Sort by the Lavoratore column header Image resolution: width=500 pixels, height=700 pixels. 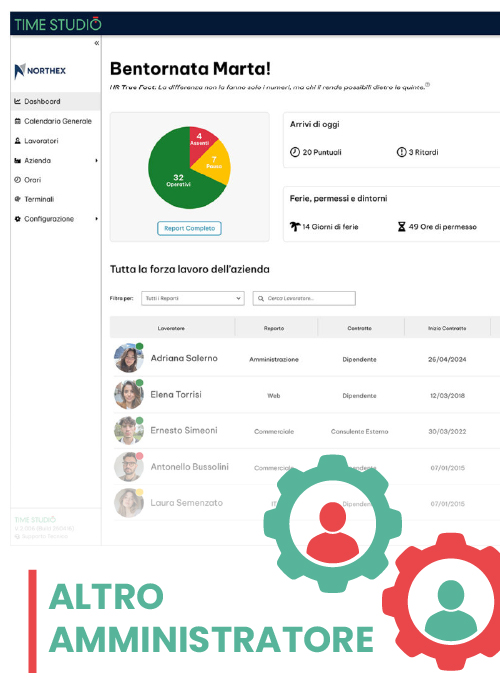click(x=171, y=328)
